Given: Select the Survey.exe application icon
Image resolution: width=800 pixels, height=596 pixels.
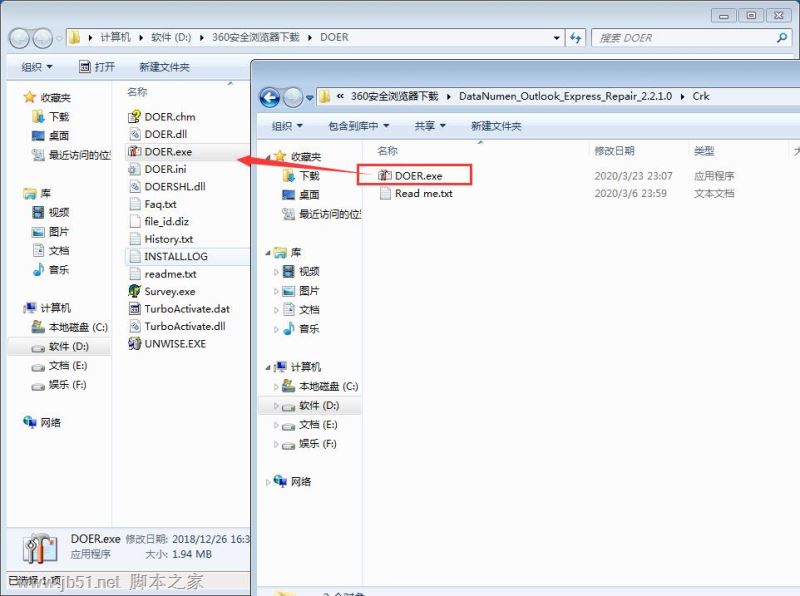Looking at the screenshot, I should click(134, 291).
